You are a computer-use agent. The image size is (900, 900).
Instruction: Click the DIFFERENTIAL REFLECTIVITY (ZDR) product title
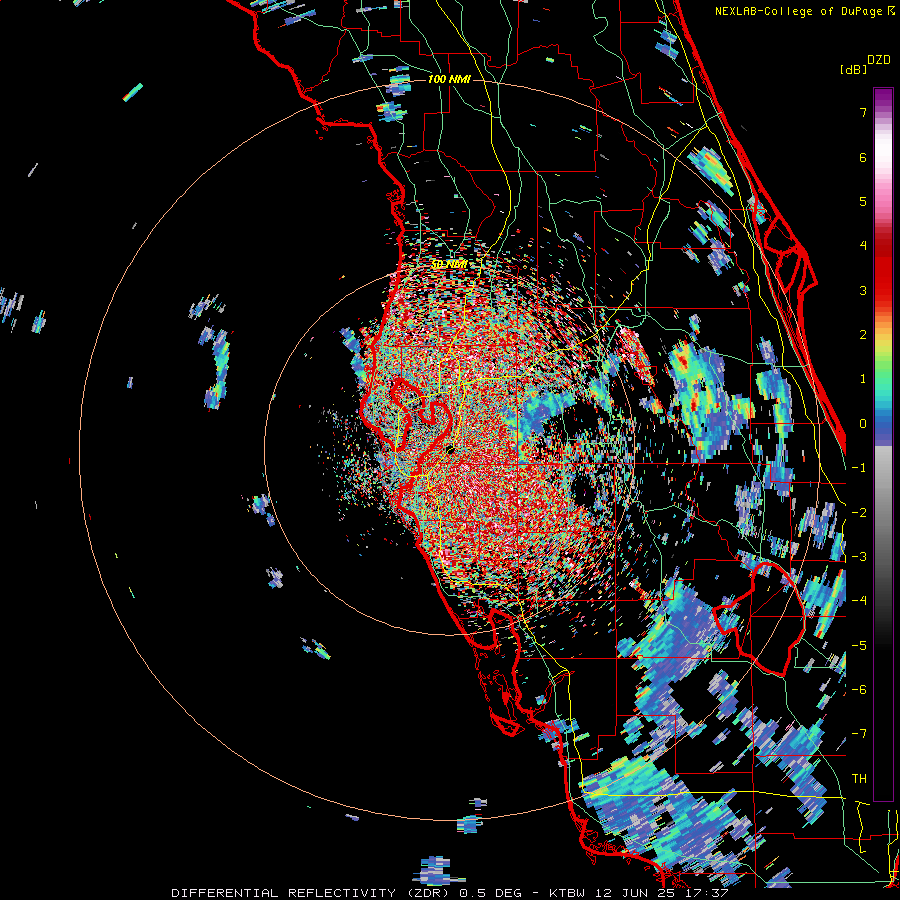pyautogui.click(x=312, y=893)
